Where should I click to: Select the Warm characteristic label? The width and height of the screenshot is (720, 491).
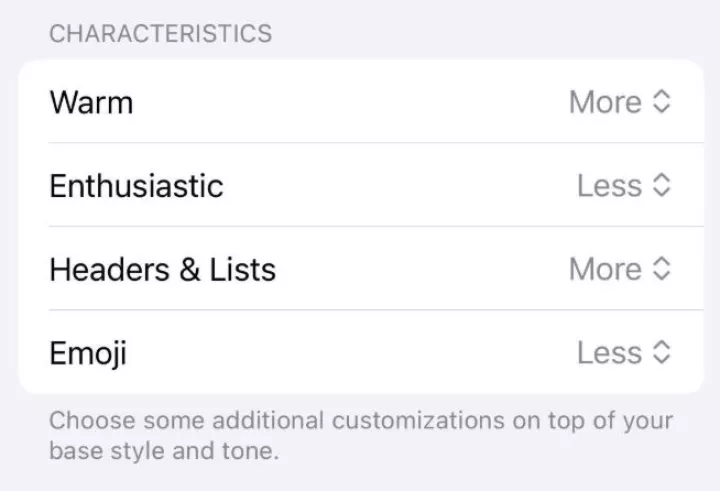pos(91,102)
